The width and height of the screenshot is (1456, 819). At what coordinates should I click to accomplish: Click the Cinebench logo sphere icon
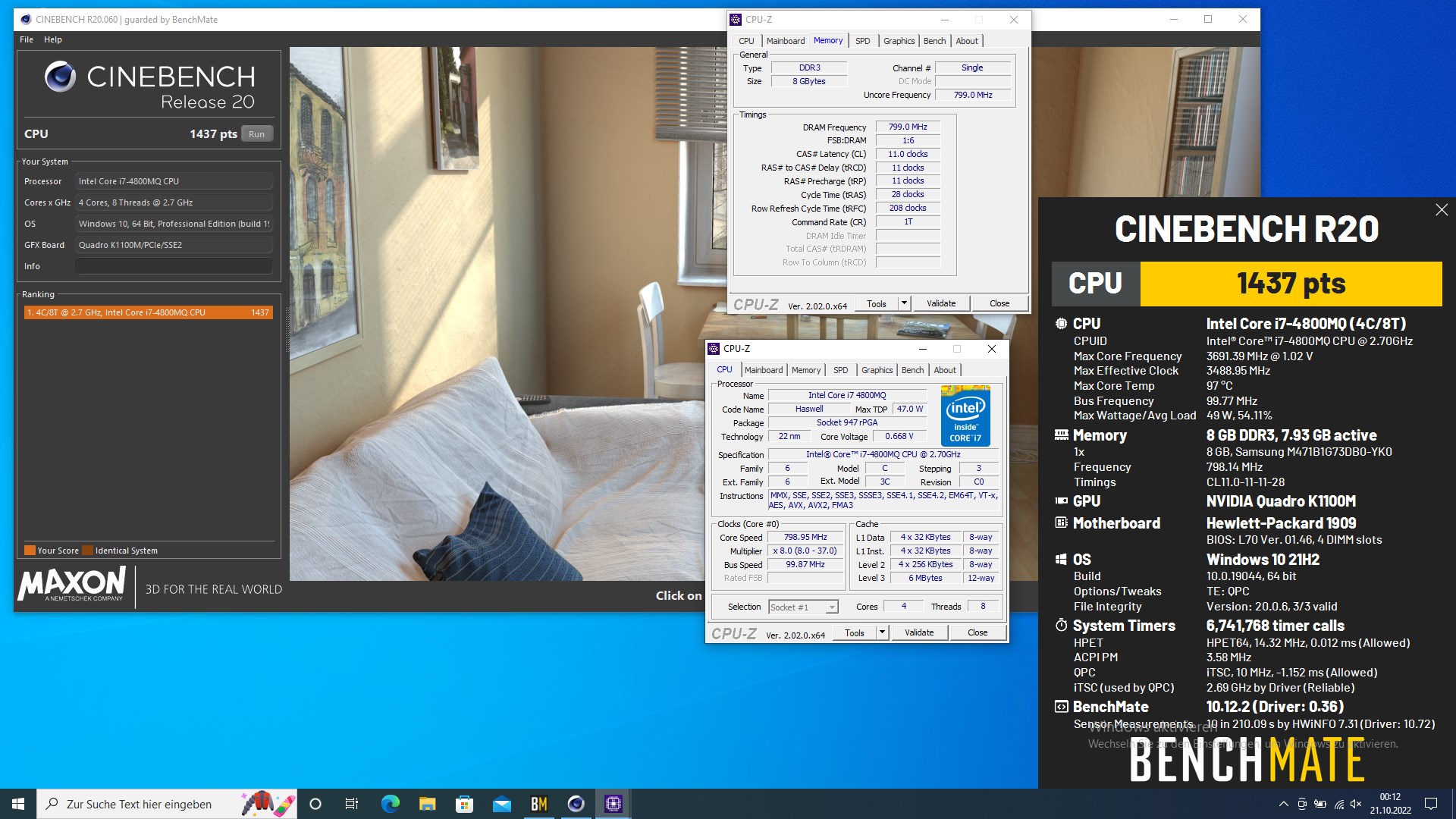60,77
